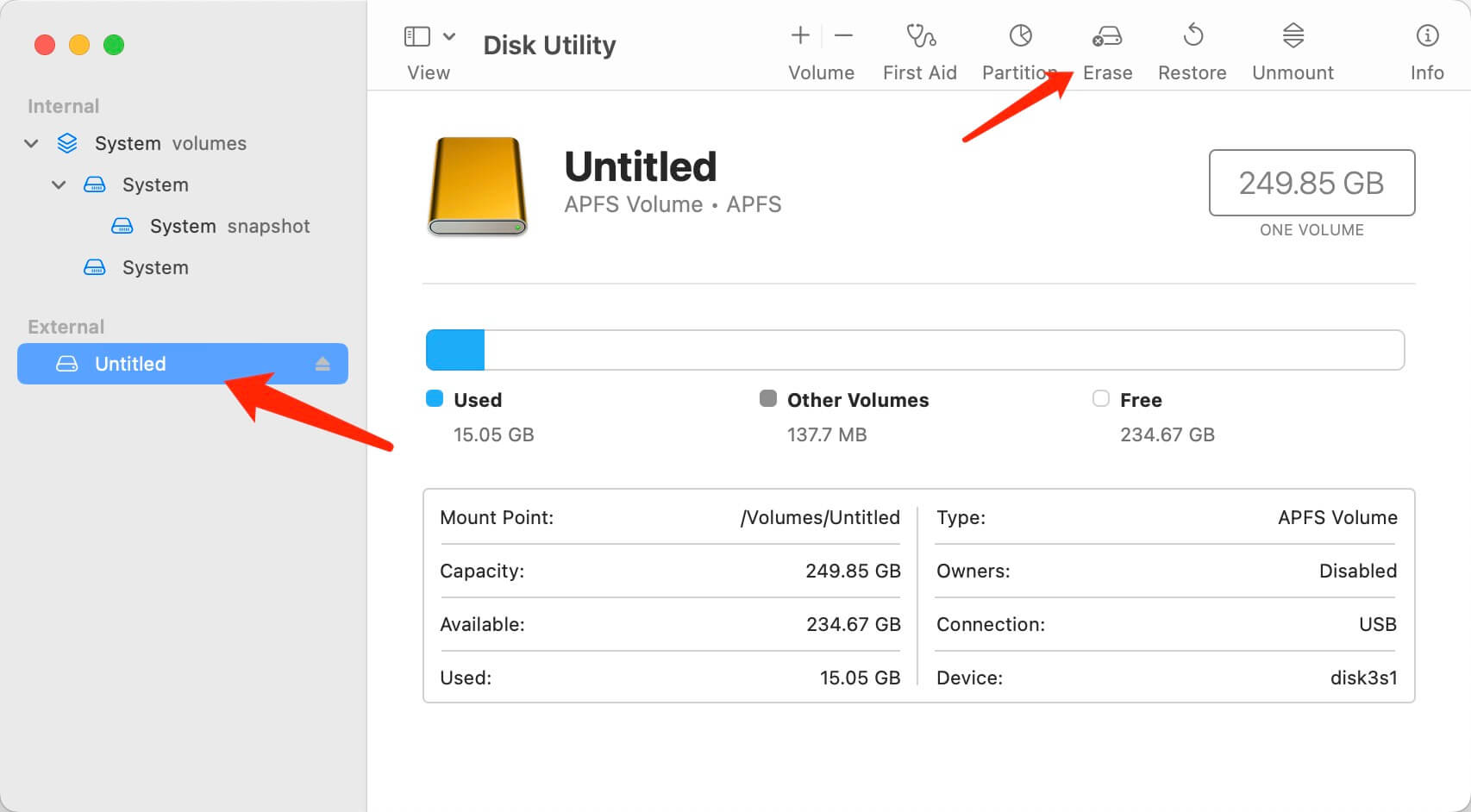Add a volume with the plus icon

point(800,35)
